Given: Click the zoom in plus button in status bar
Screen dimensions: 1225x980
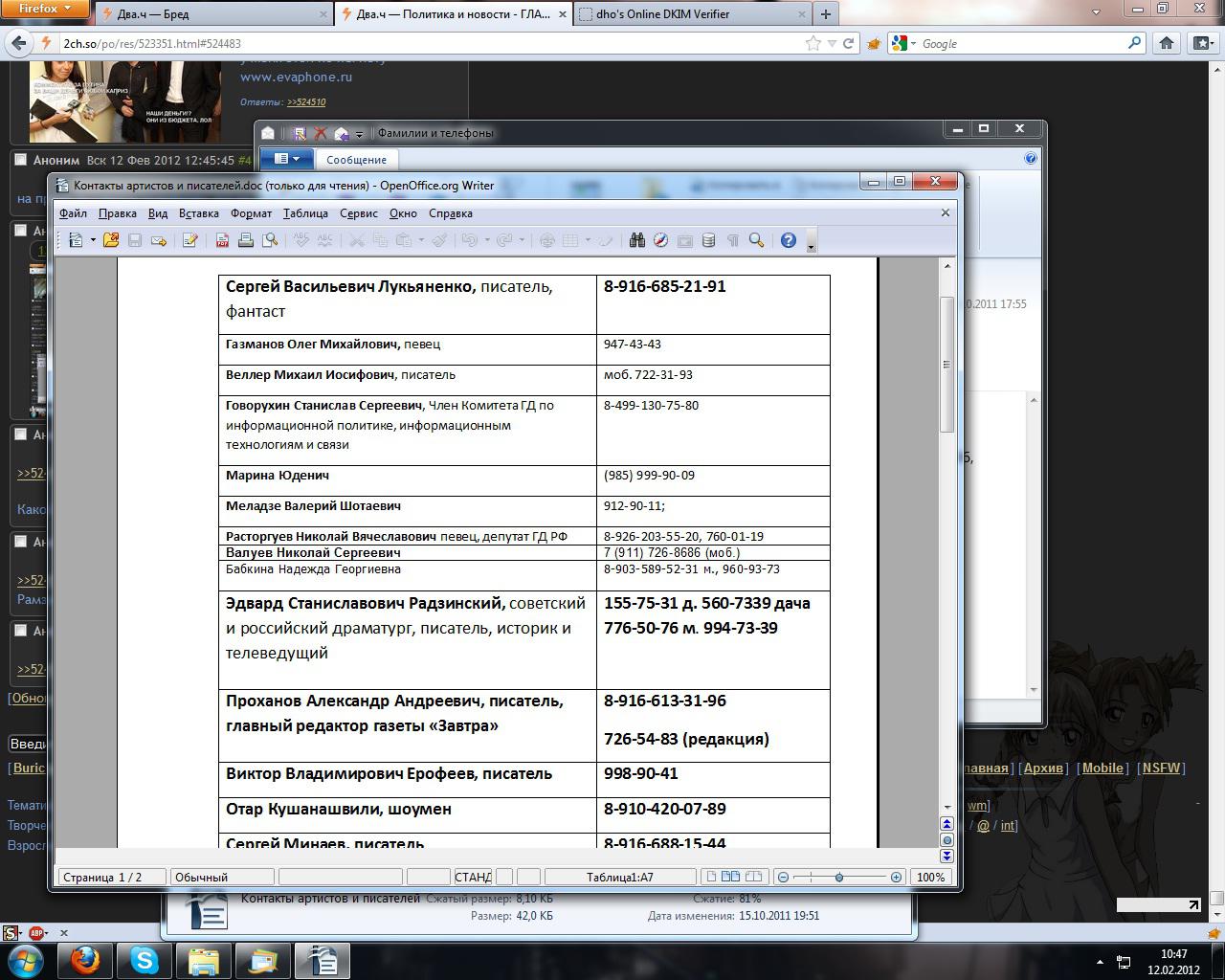Looking at the screenshot, I should coord(896,877).
